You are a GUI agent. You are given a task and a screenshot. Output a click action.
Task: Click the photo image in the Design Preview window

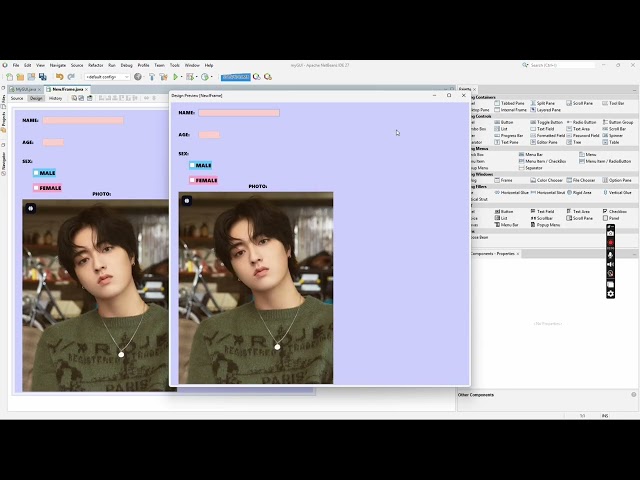click(256, 288)
